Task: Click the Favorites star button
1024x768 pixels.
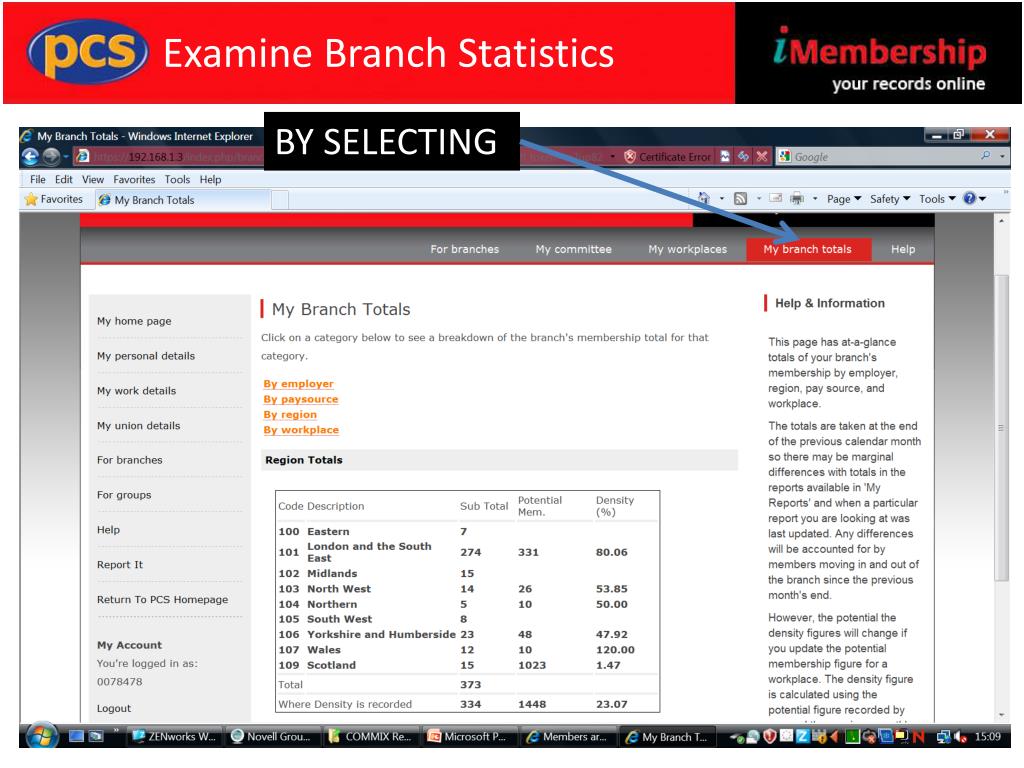Action: (x=54, y=199)
